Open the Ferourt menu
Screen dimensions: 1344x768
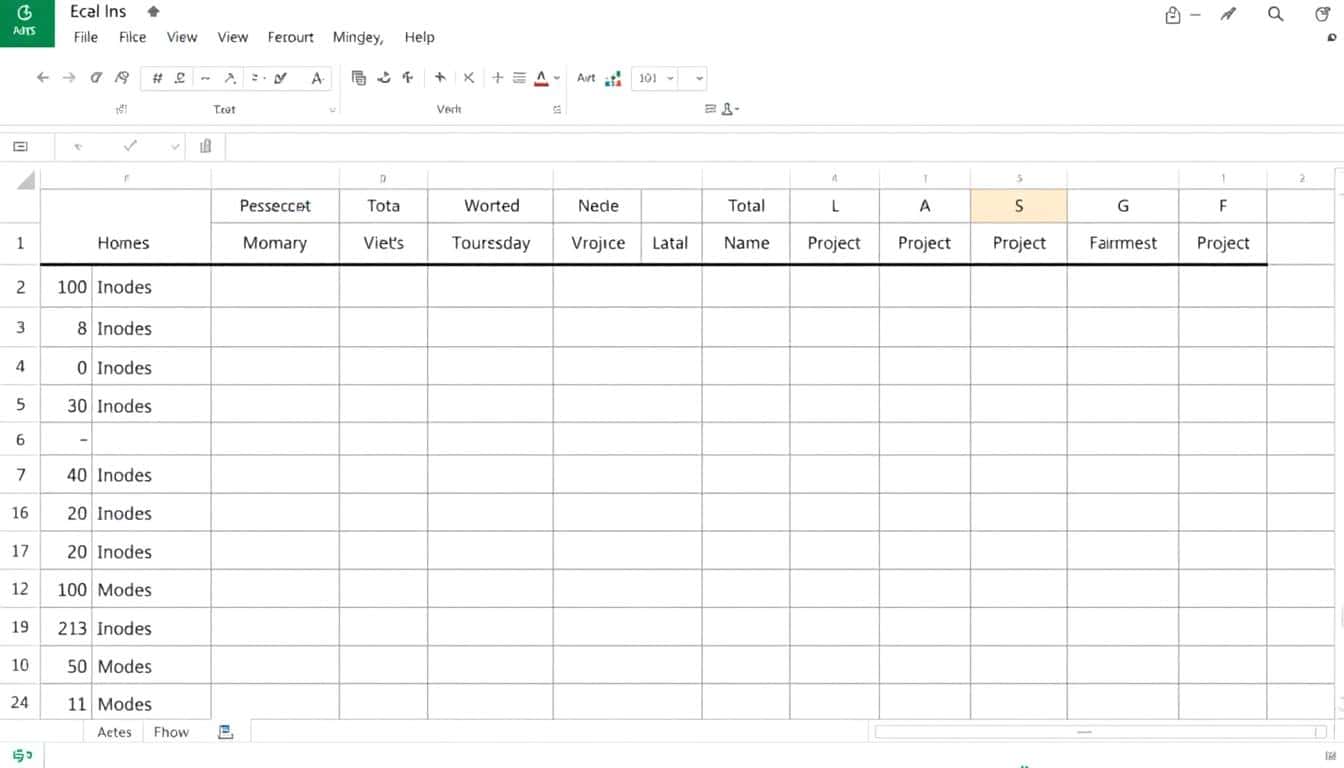pyautogui.click(x=291, y=37)
